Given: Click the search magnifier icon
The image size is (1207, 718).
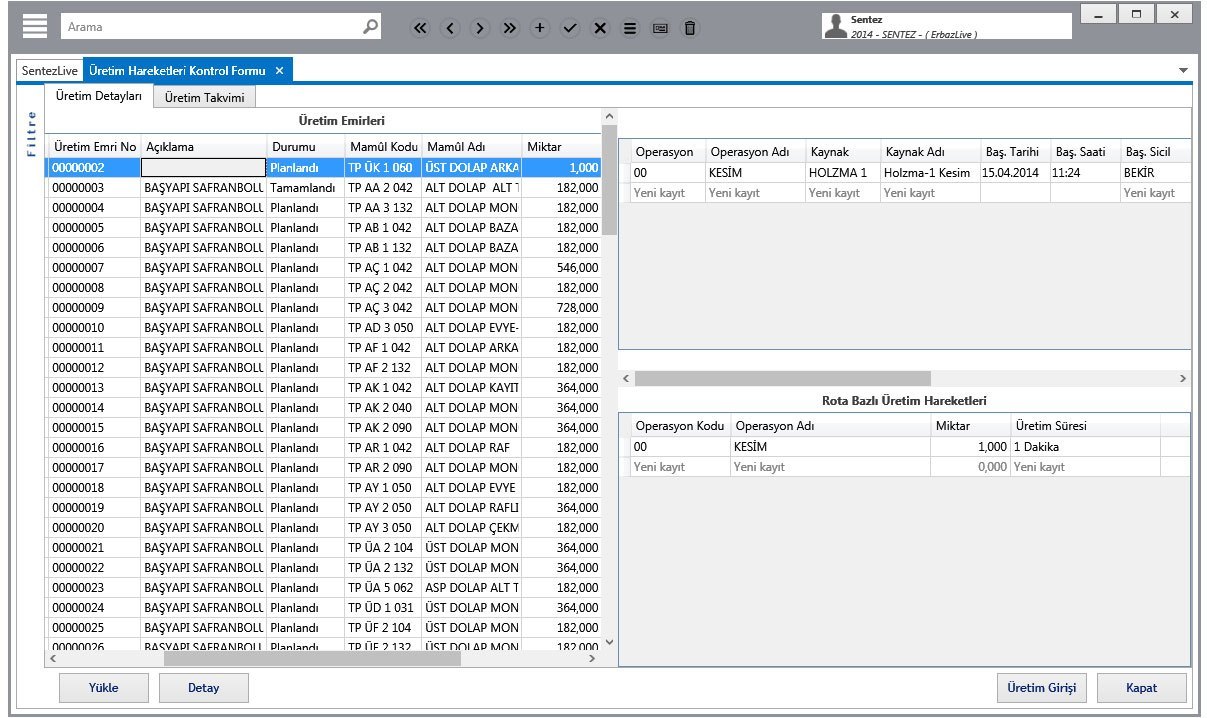Looking at the screenshot, I should point(370,27).
